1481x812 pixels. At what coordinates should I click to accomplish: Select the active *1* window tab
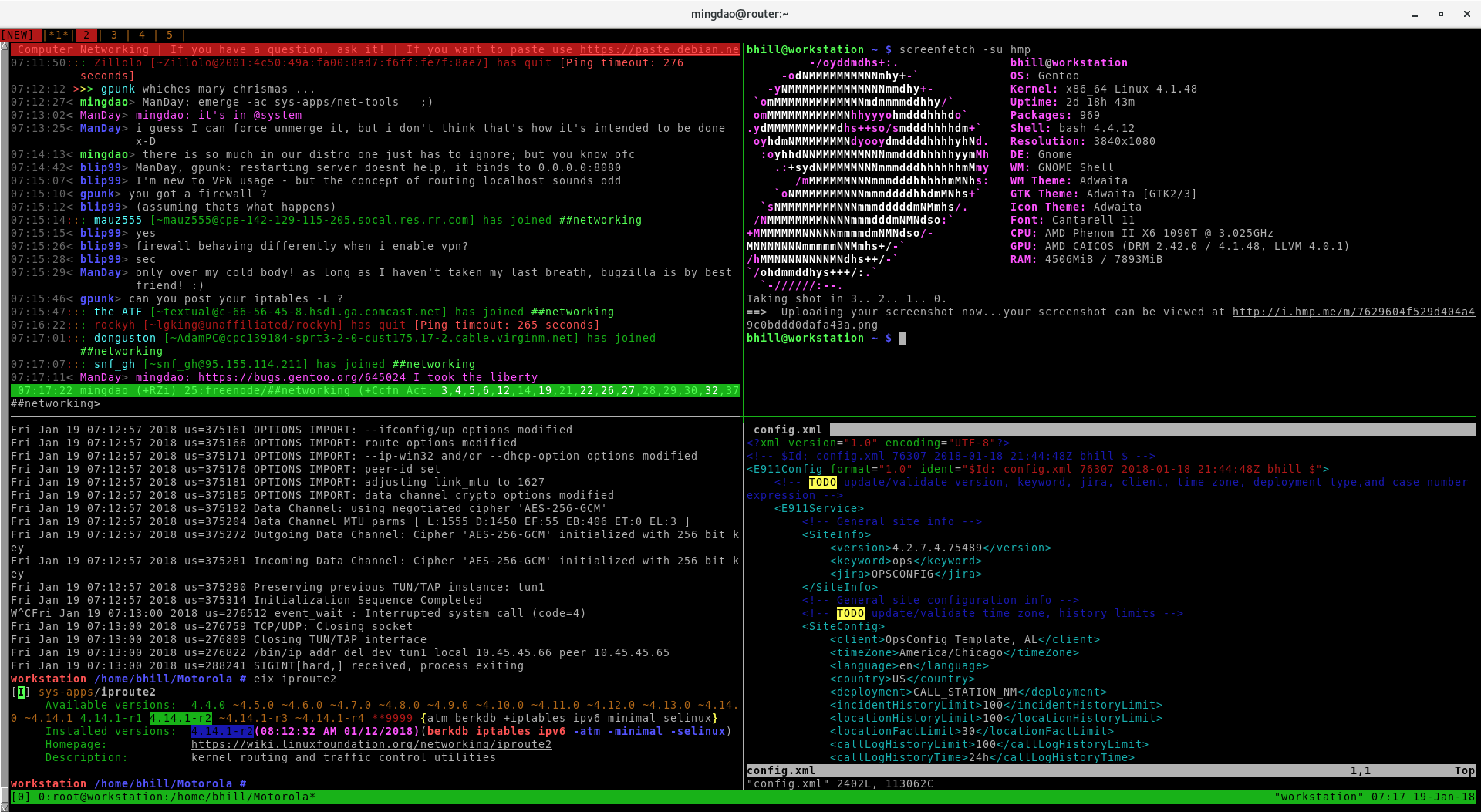(x=59, y=35)
